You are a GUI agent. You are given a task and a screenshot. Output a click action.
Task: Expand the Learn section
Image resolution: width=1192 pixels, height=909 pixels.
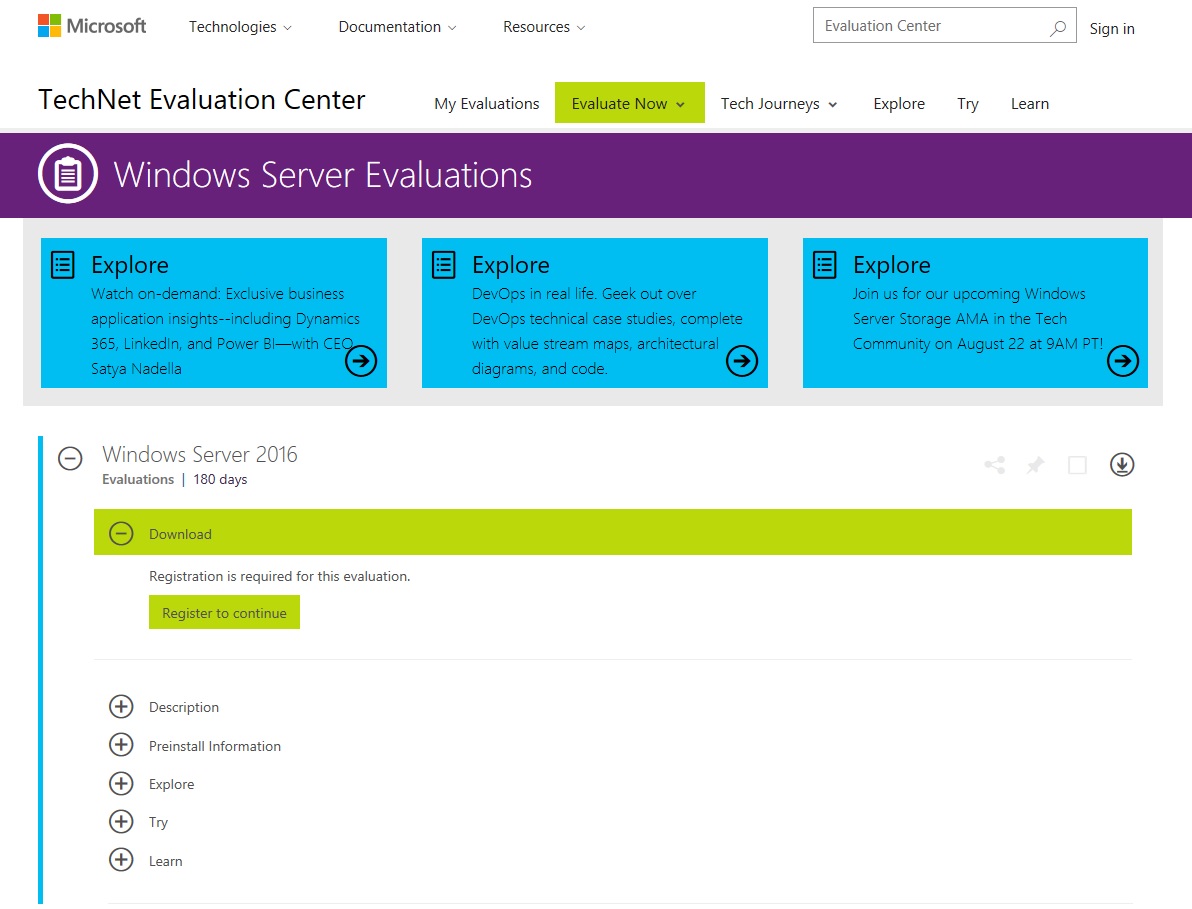121,860
